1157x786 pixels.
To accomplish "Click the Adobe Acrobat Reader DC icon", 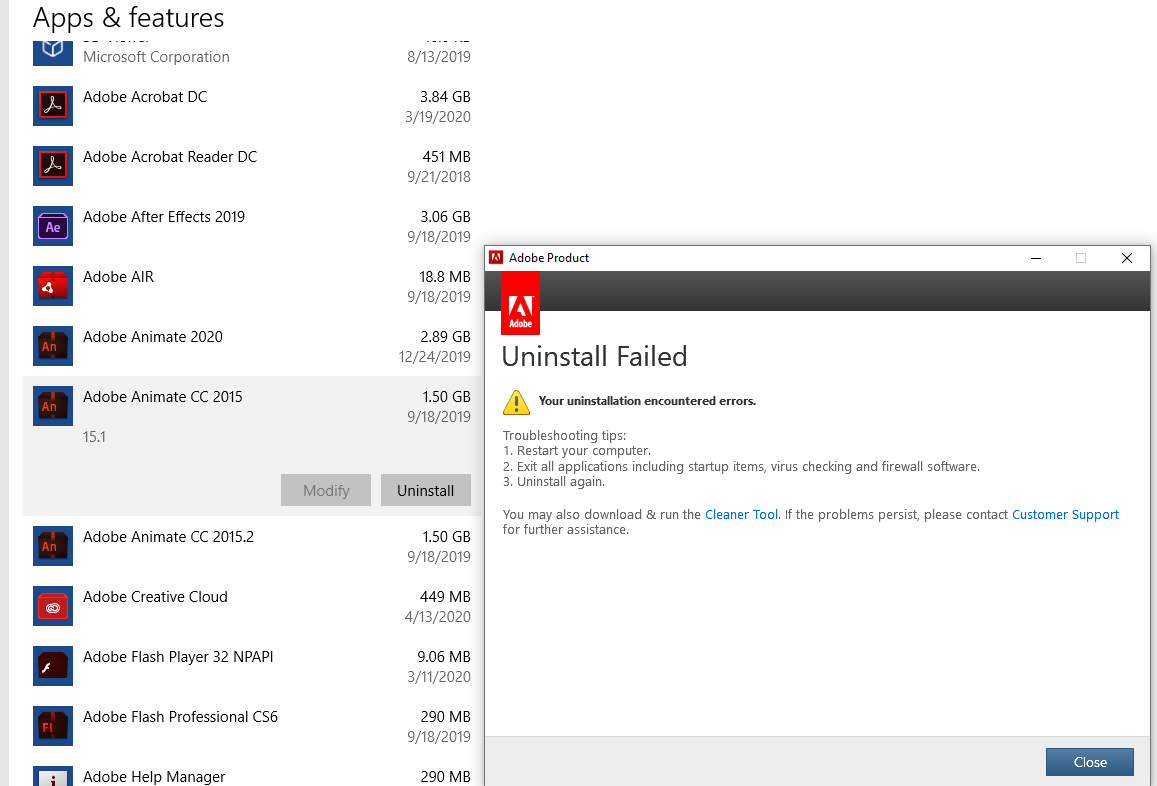I will (52, 165).
